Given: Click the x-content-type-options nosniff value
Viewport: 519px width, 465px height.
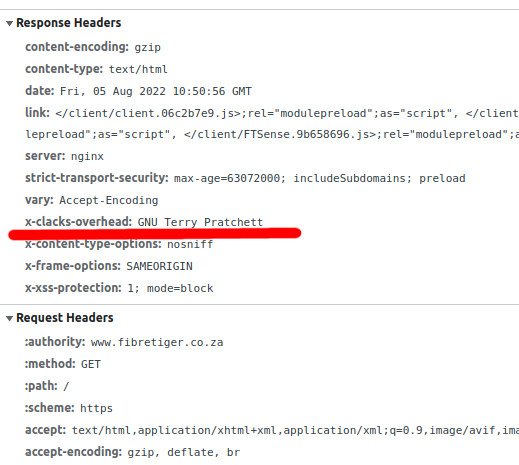Looking at the screenshot, I should 190,244.
